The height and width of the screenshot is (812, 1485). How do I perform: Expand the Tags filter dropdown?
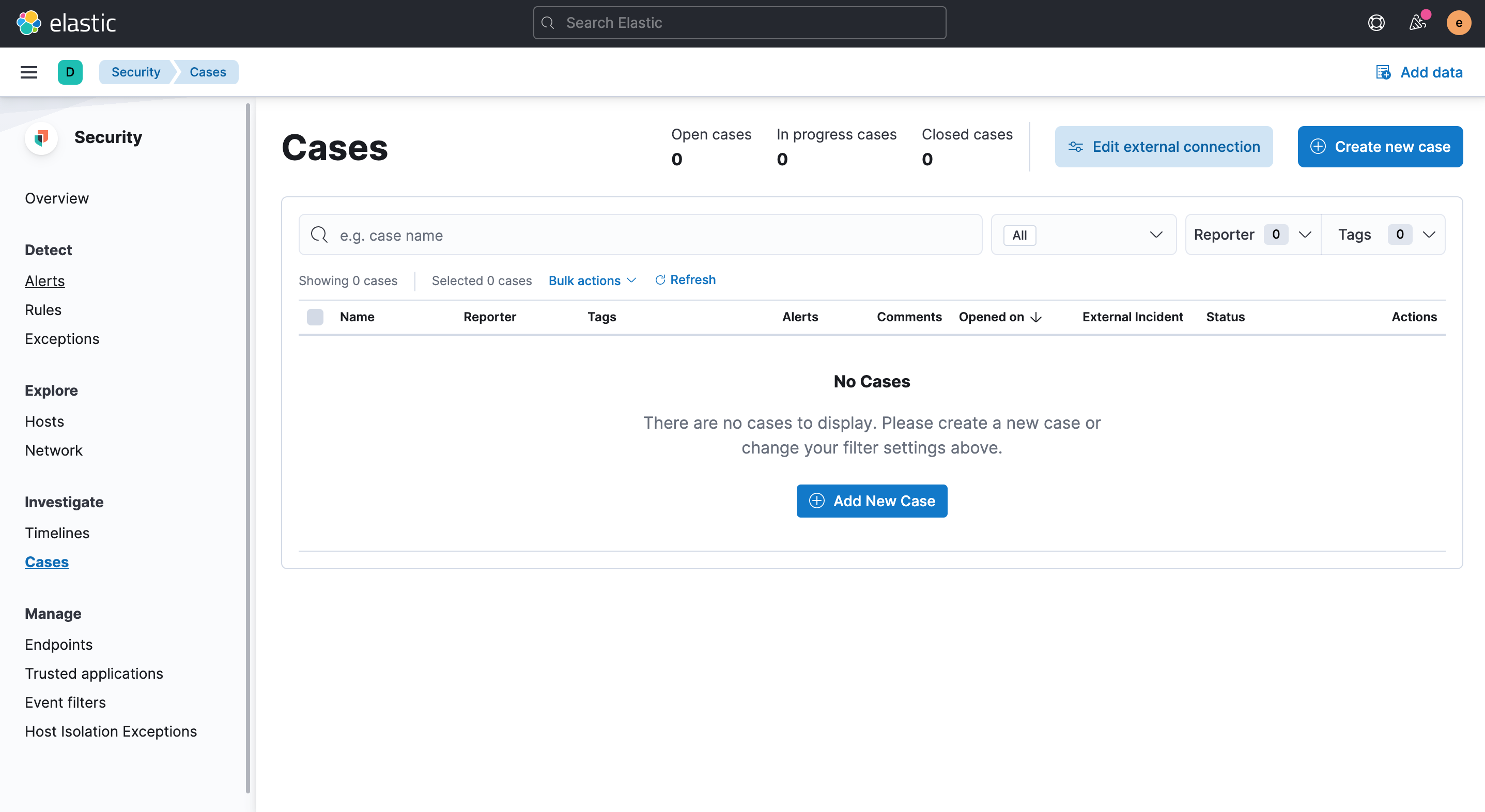coord(1385,235)
